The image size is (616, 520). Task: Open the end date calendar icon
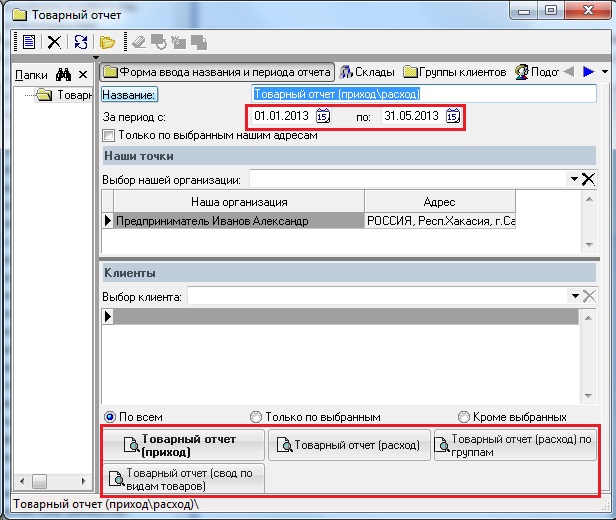453,116
